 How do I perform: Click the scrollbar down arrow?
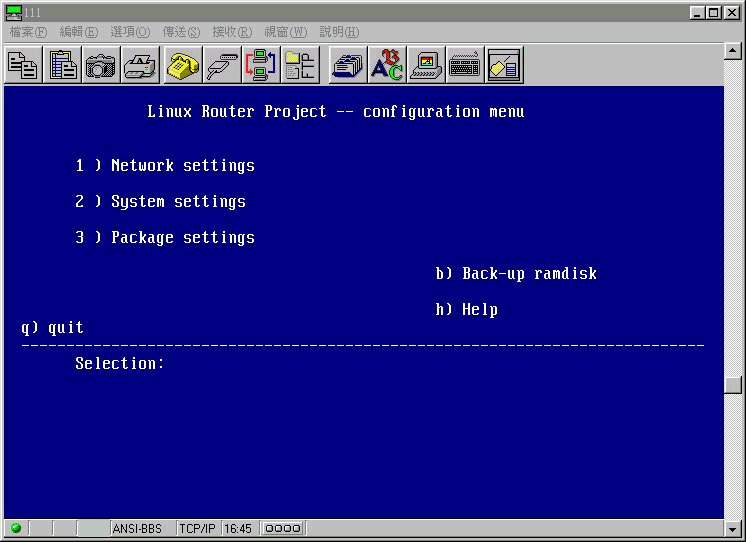(x=733, y=528)
